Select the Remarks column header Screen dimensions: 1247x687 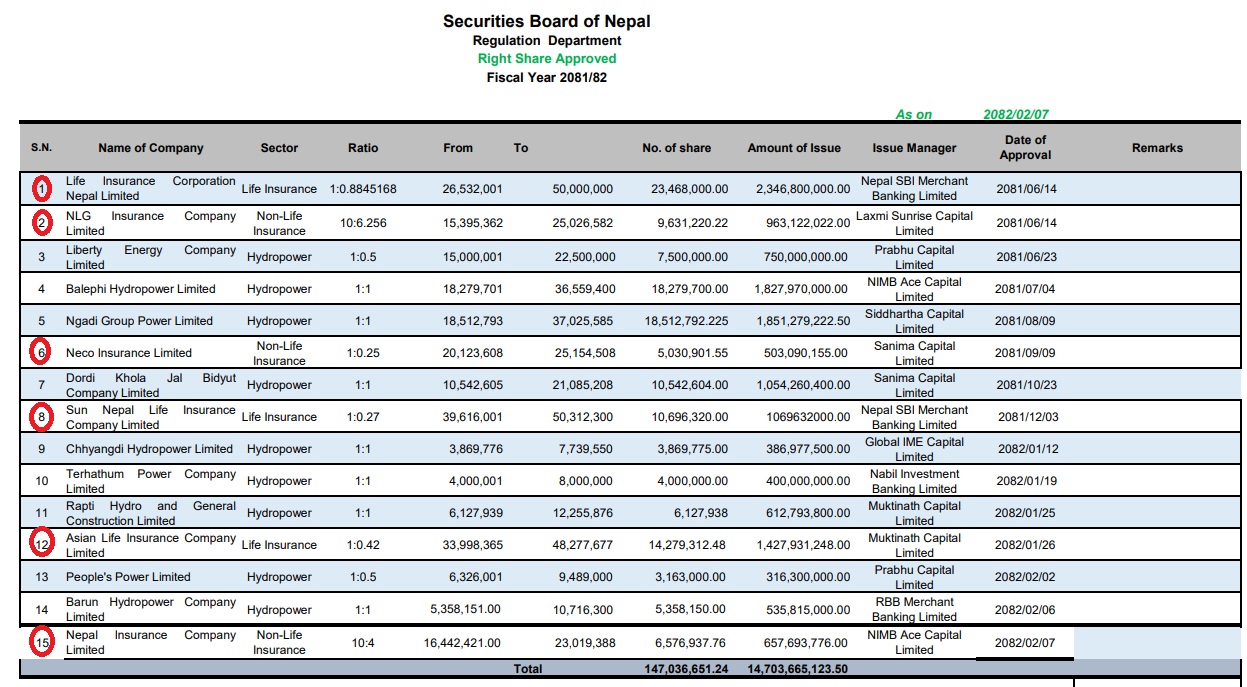pos(1157,148)
